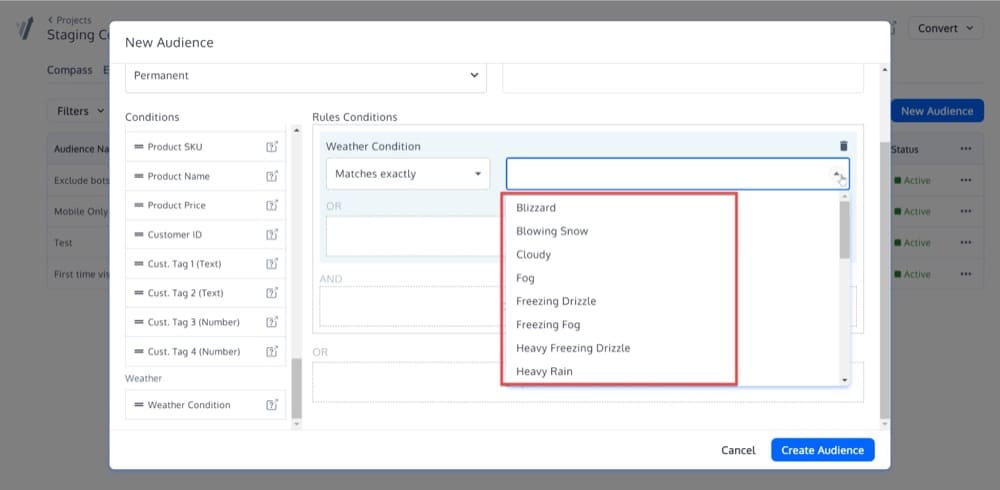Click help icon beside Cust. Tag 1 (Text)
1000x490 pixels.
271,264
